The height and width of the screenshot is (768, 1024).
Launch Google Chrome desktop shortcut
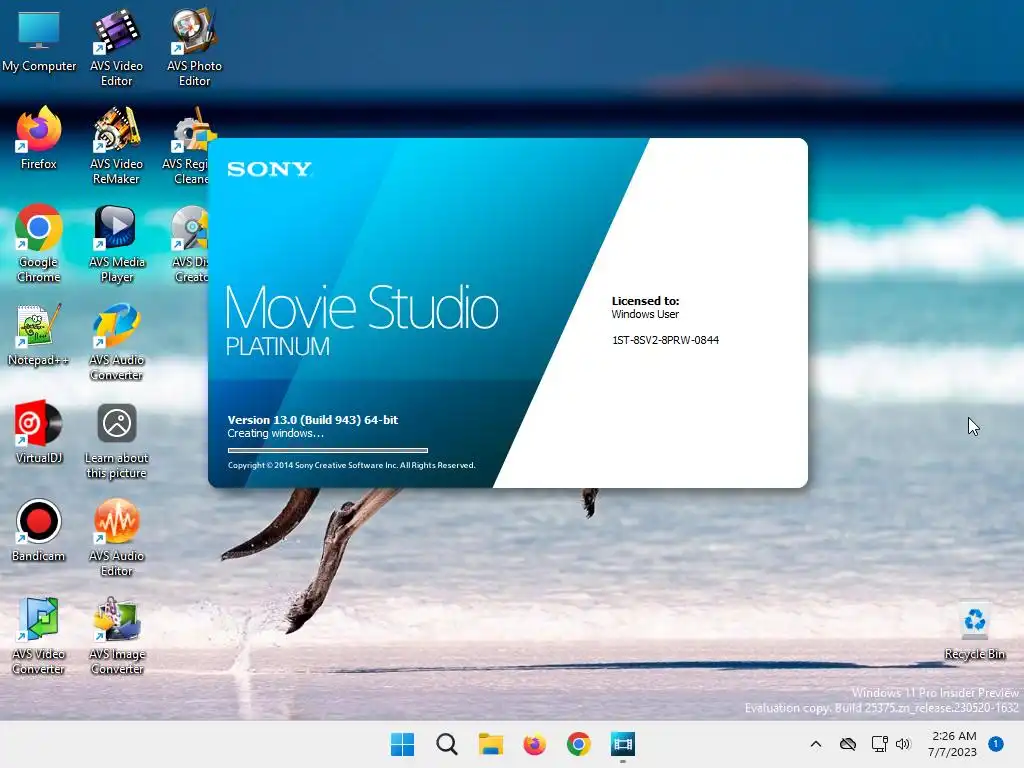coord(39,244)
